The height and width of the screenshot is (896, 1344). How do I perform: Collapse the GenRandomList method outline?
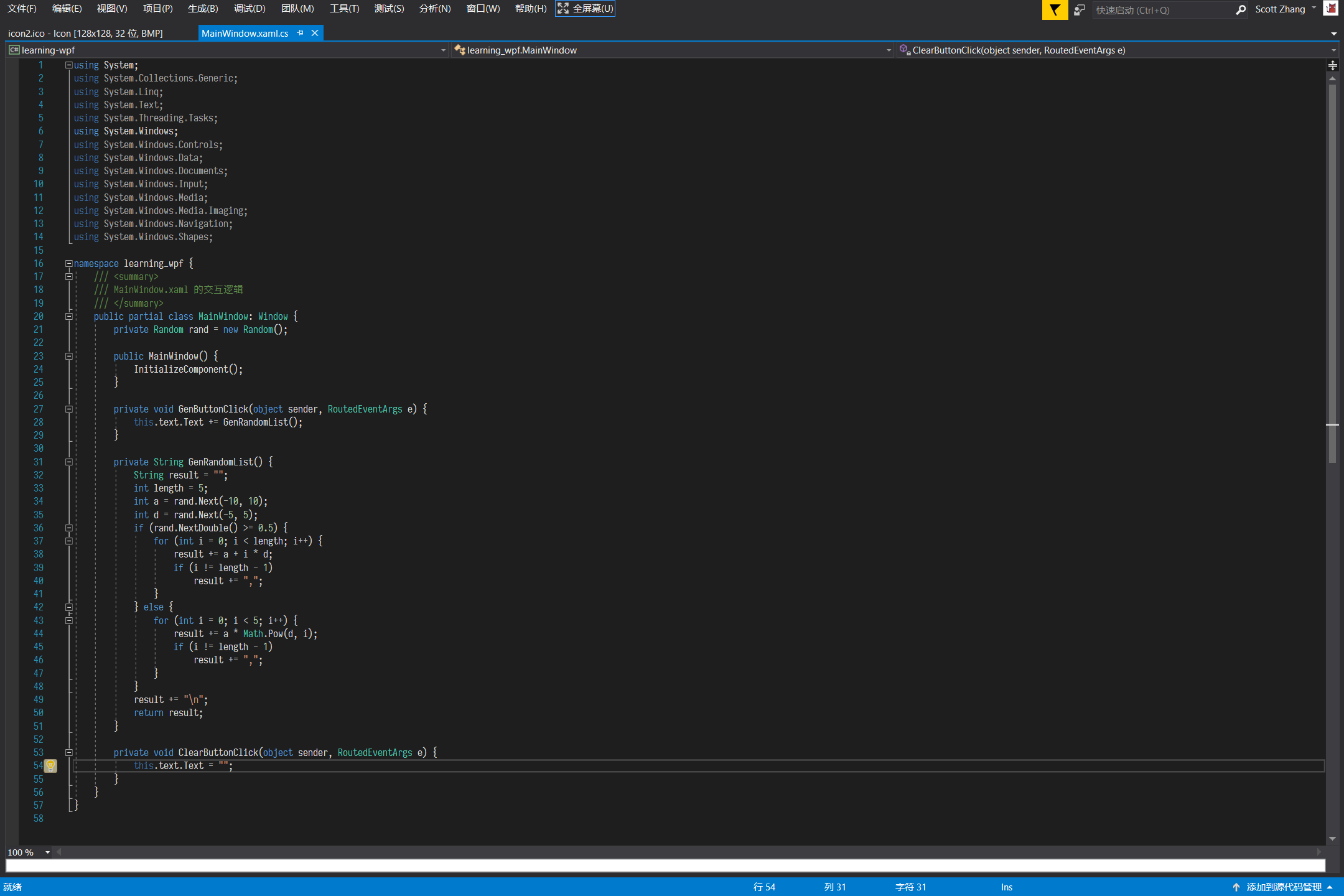coord(69,462)
